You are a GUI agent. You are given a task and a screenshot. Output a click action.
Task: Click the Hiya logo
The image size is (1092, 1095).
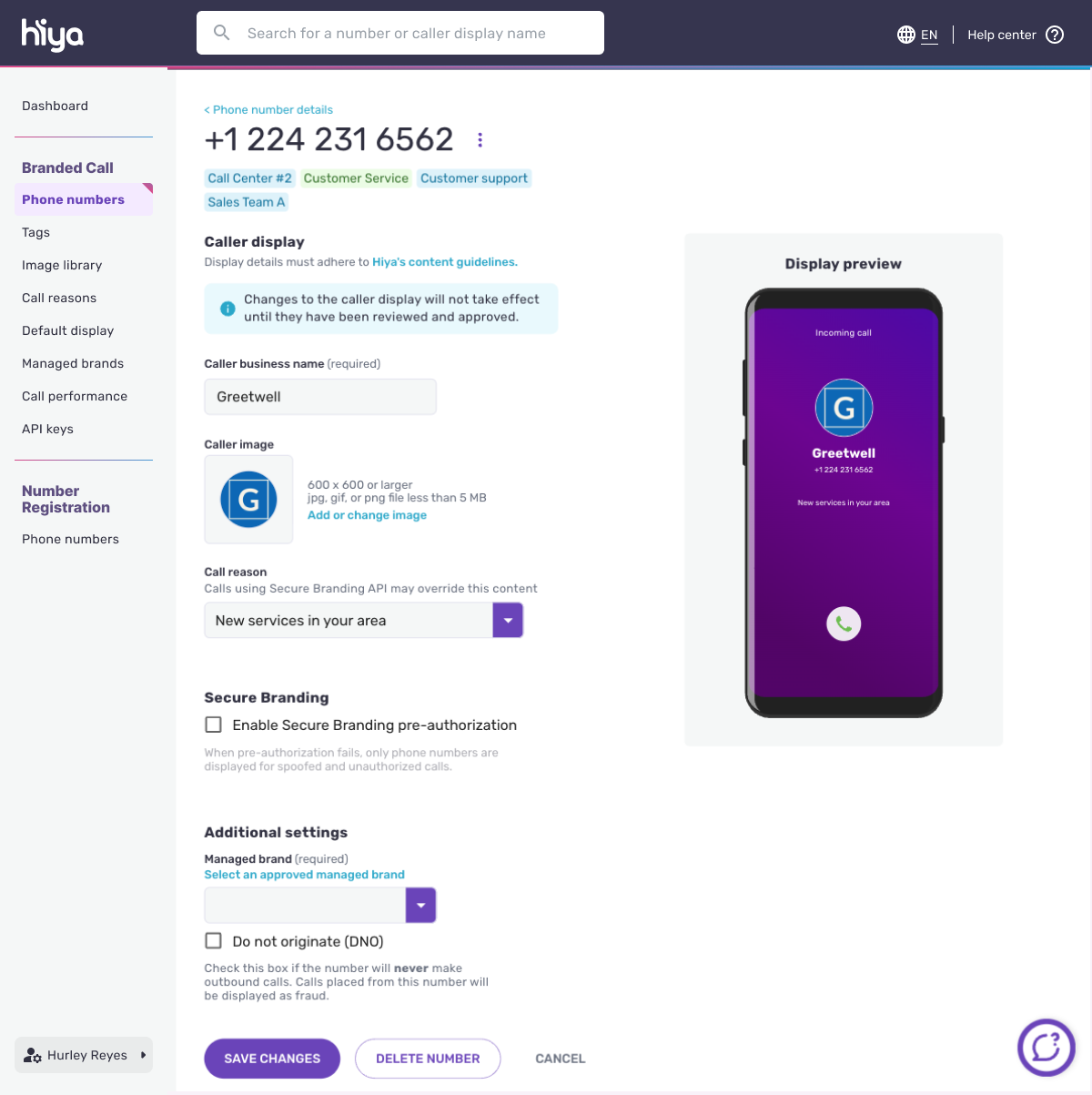[53, 35]
